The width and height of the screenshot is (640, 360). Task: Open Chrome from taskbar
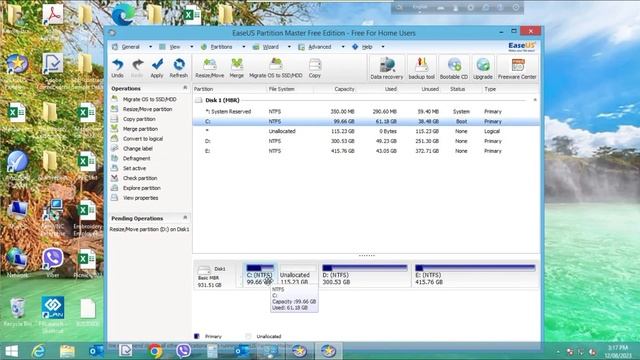pyautogui.click(x=155, y=351)
